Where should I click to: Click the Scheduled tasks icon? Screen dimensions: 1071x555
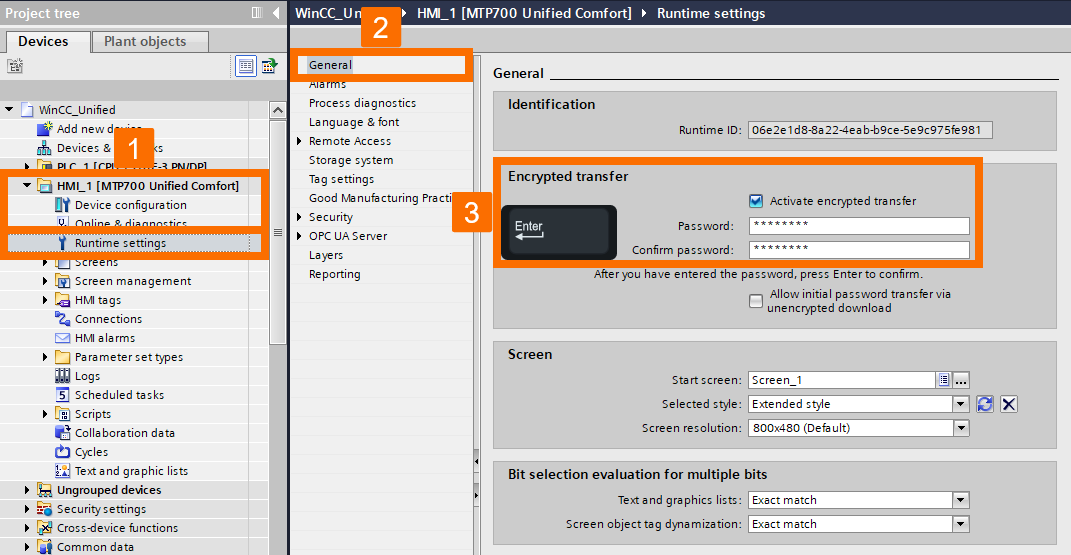(x=62, y=395)
